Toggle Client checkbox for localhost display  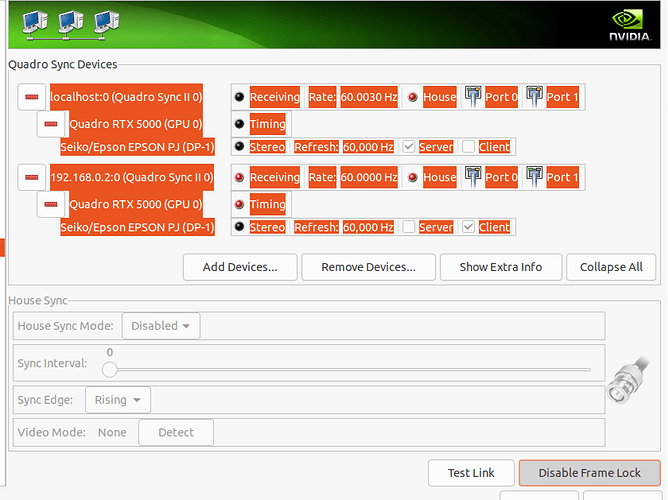(x=468, y=147)
